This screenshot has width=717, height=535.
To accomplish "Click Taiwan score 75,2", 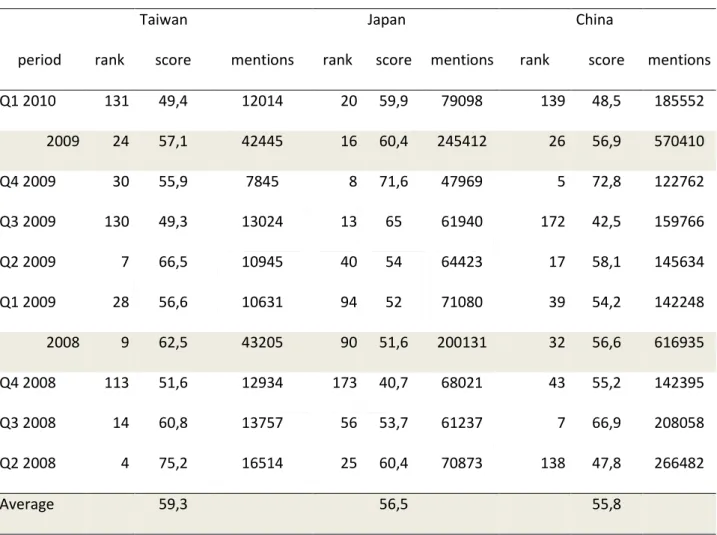I will pos(173,463).
